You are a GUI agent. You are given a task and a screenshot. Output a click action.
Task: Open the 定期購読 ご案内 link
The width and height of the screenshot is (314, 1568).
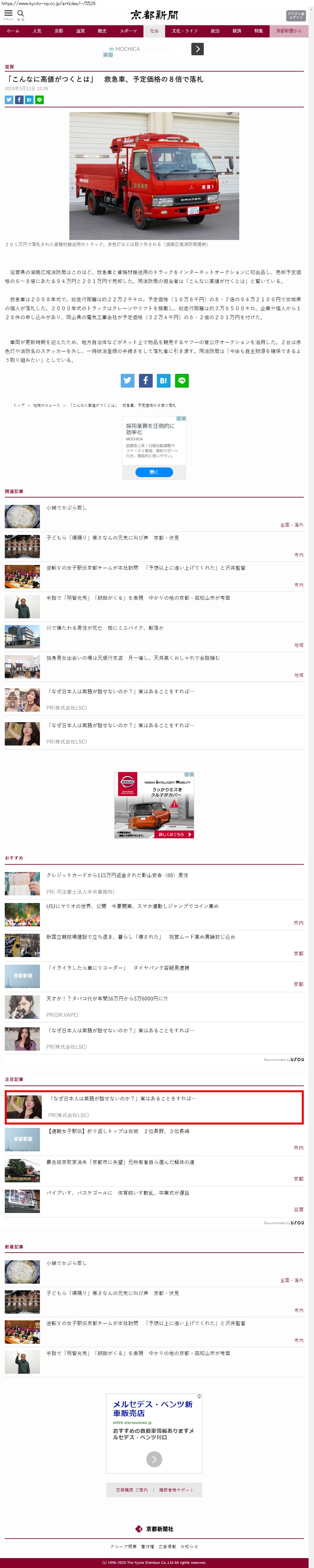tap(131, 1490)
